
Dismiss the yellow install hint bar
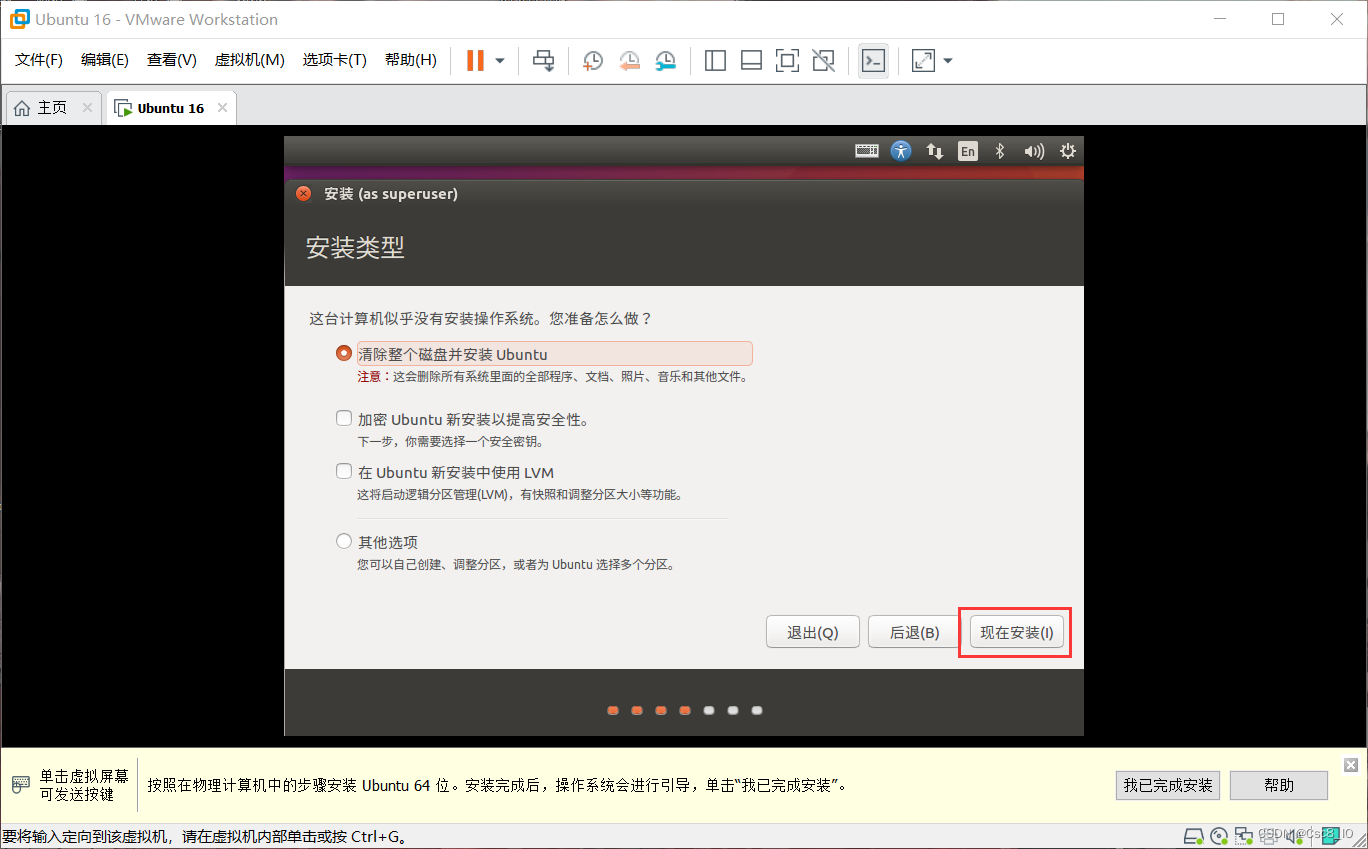click(1351, 765)
